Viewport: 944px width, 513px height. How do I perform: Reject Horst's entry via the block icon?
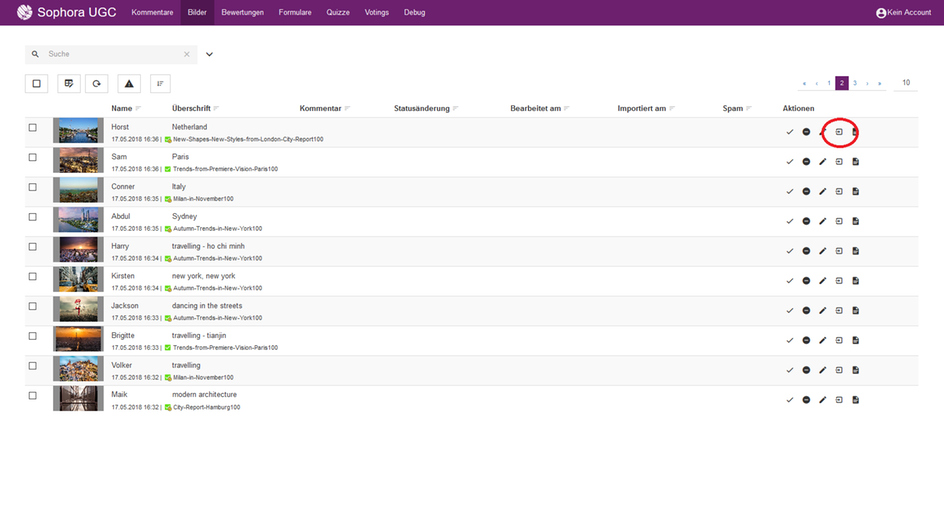pyautogui.click(x=806, y=132)
